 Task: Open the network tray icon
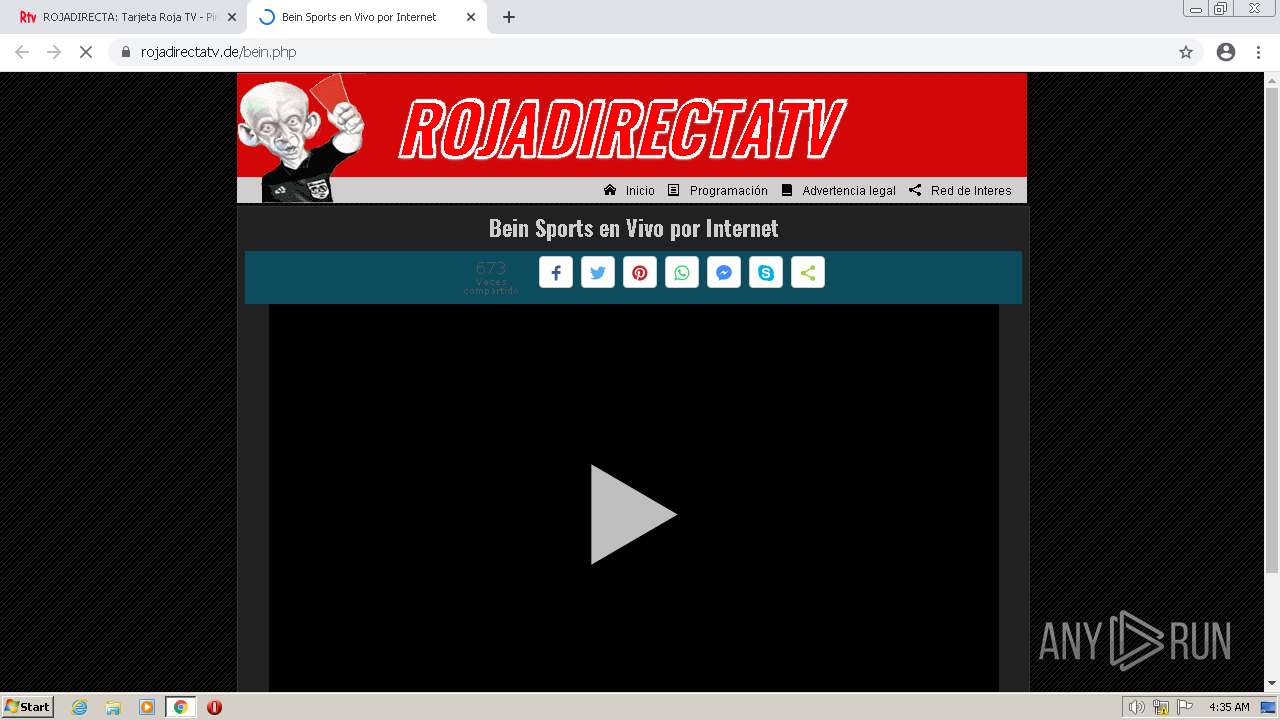point(1161,707)
